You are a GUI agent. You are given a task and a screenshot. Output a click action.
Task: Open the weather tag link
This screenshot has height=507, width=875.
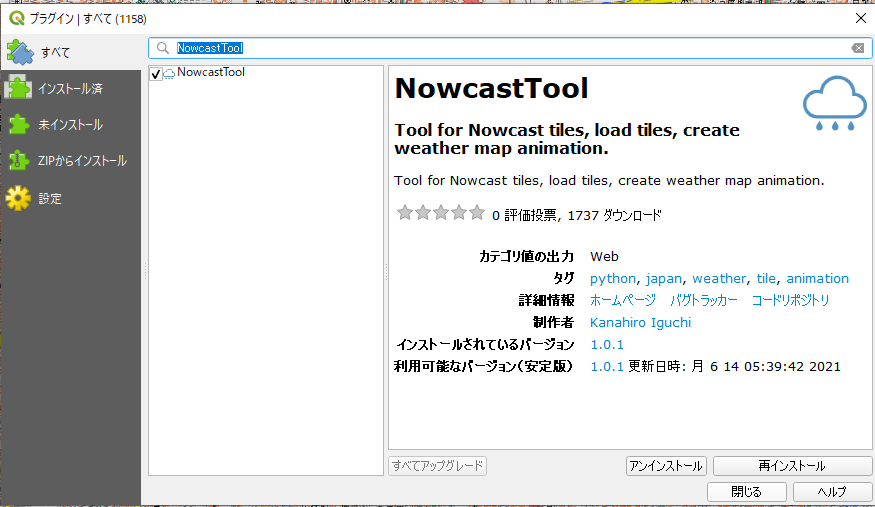[719, 278]
